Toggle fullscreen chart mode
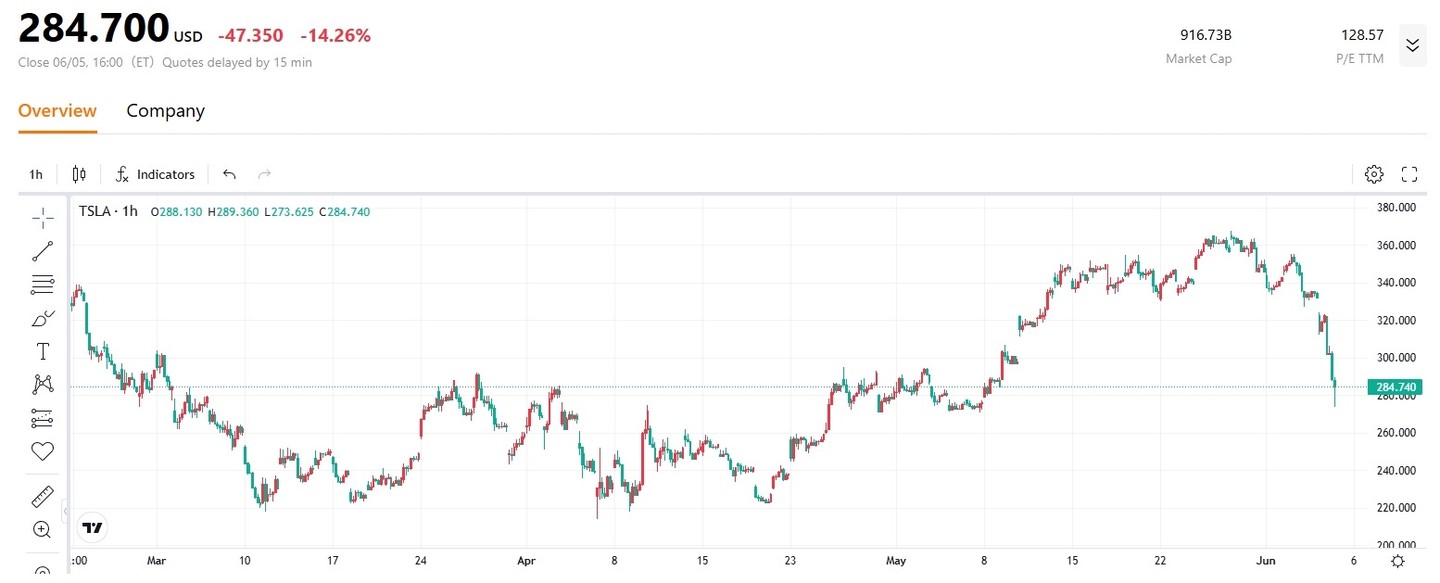The height and width of the screenshot is (583, 1440). (1410, 174)
